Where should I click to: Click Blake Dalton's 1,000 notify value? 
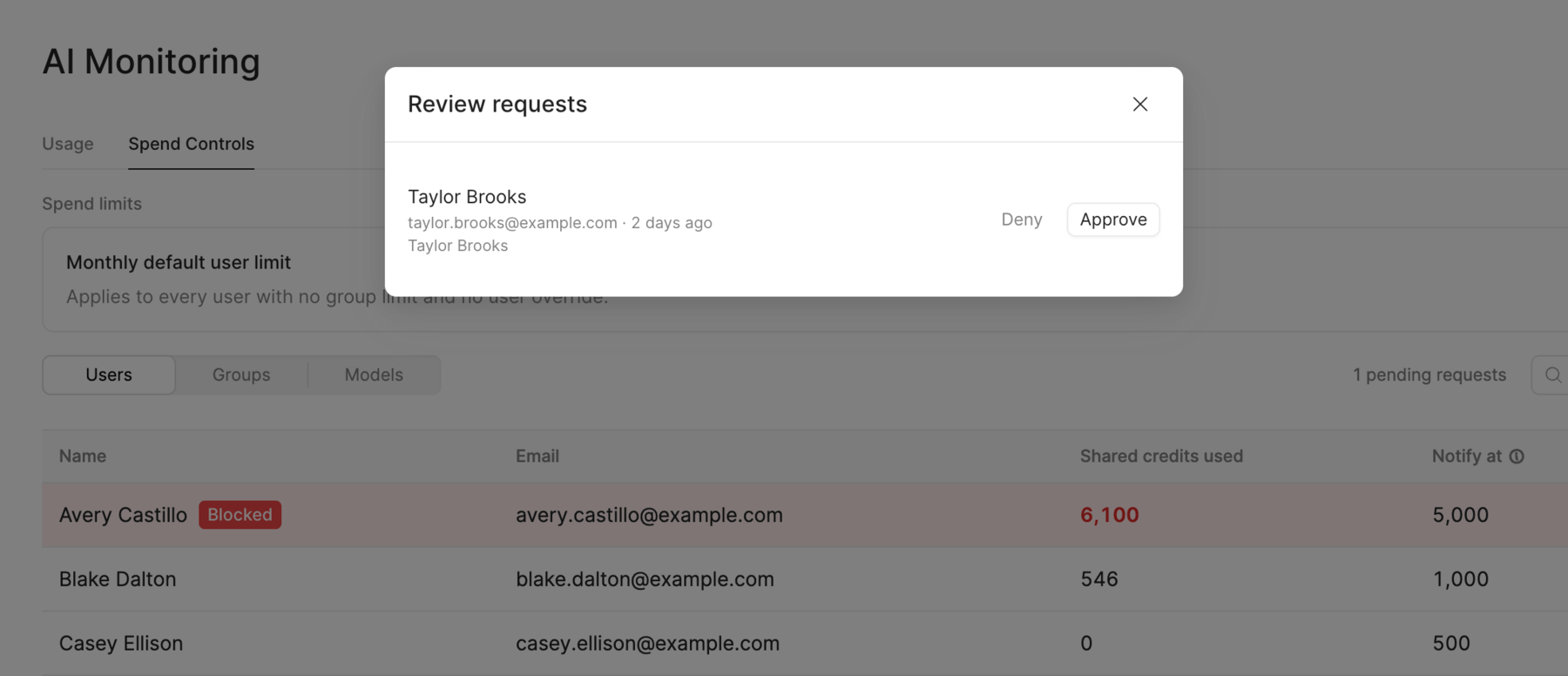[x=1461, y=579]
